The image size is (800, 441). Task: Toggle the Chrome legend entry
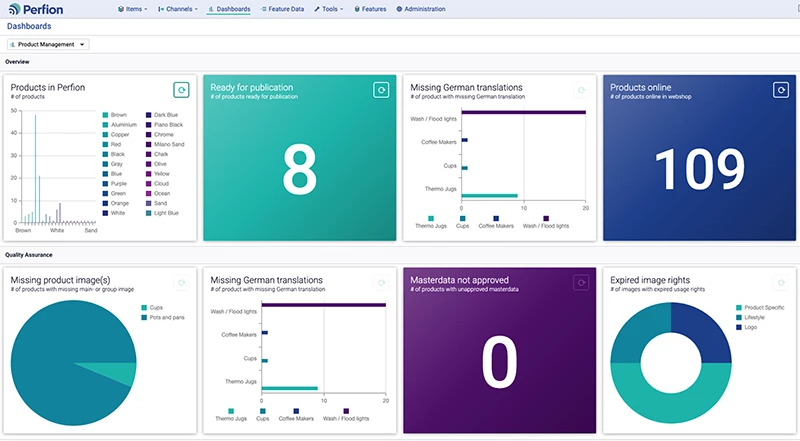pos(160,135)
